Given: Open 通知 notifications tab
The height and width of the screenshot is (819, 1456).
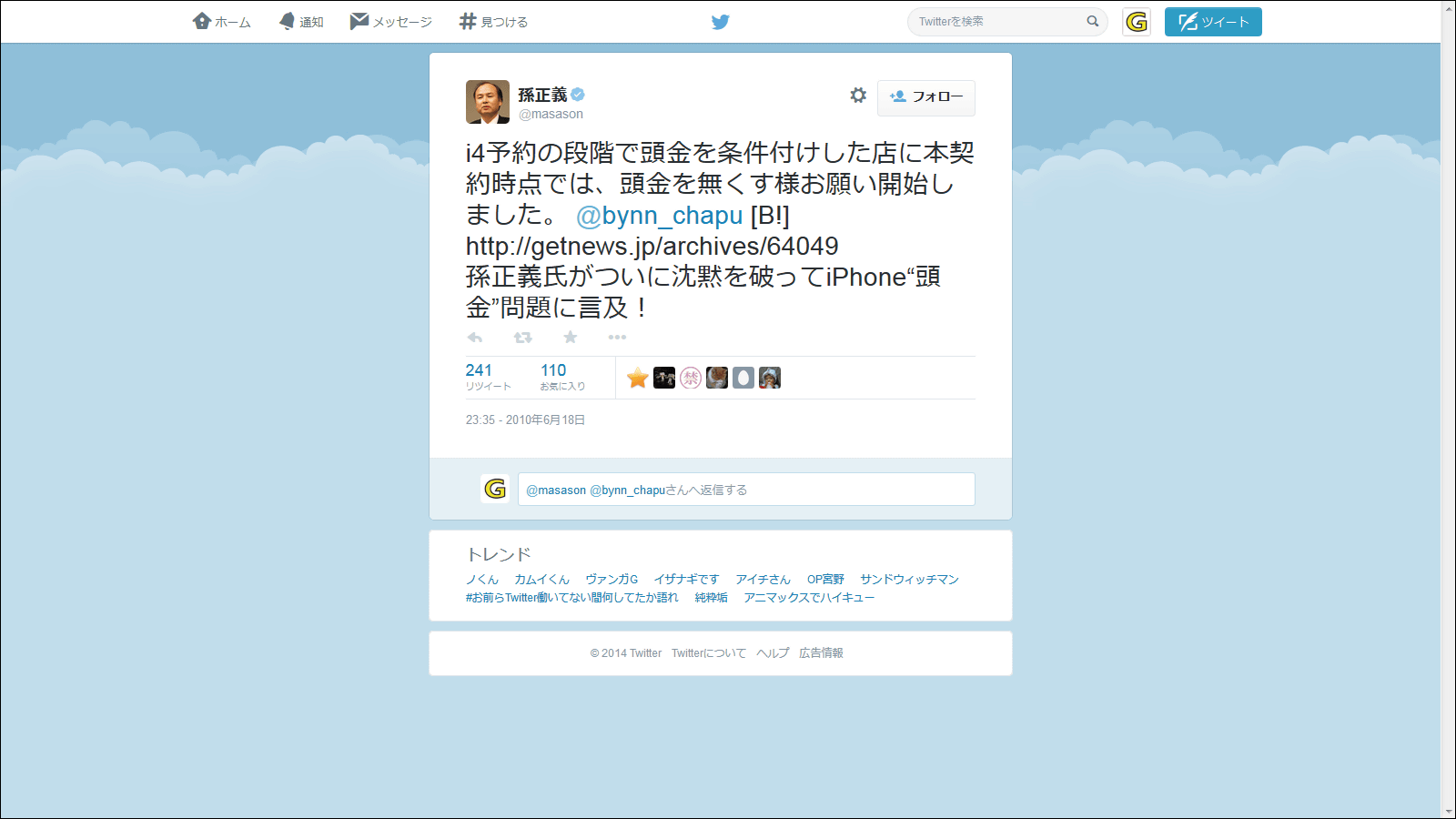Looking at the screenshot, I should coord(301,22).
